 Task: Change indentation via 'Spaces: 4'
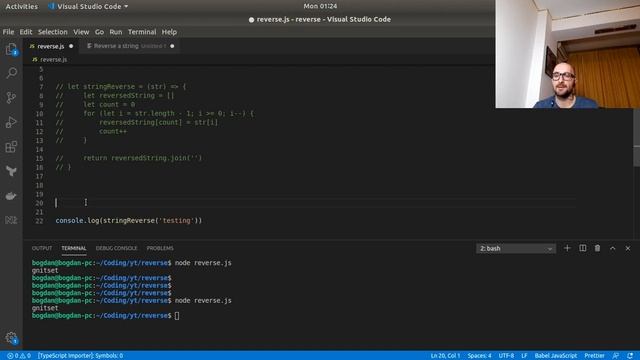pyautogui.click(x=480, y=356)
